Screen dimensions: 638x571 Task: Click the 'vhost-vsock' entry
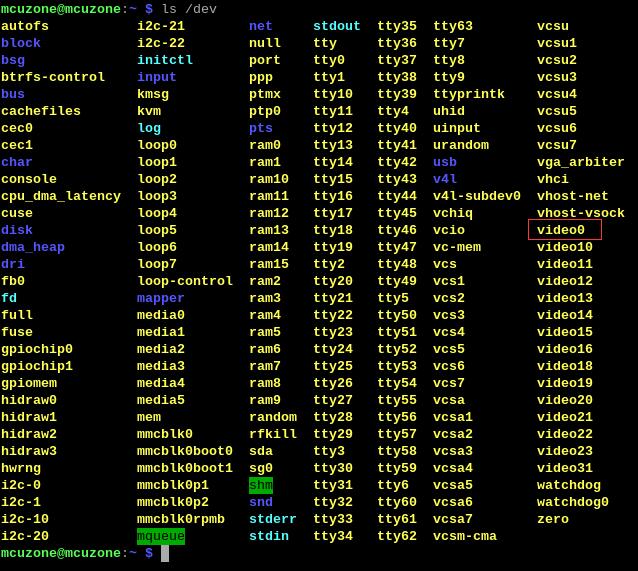point(581,213)
